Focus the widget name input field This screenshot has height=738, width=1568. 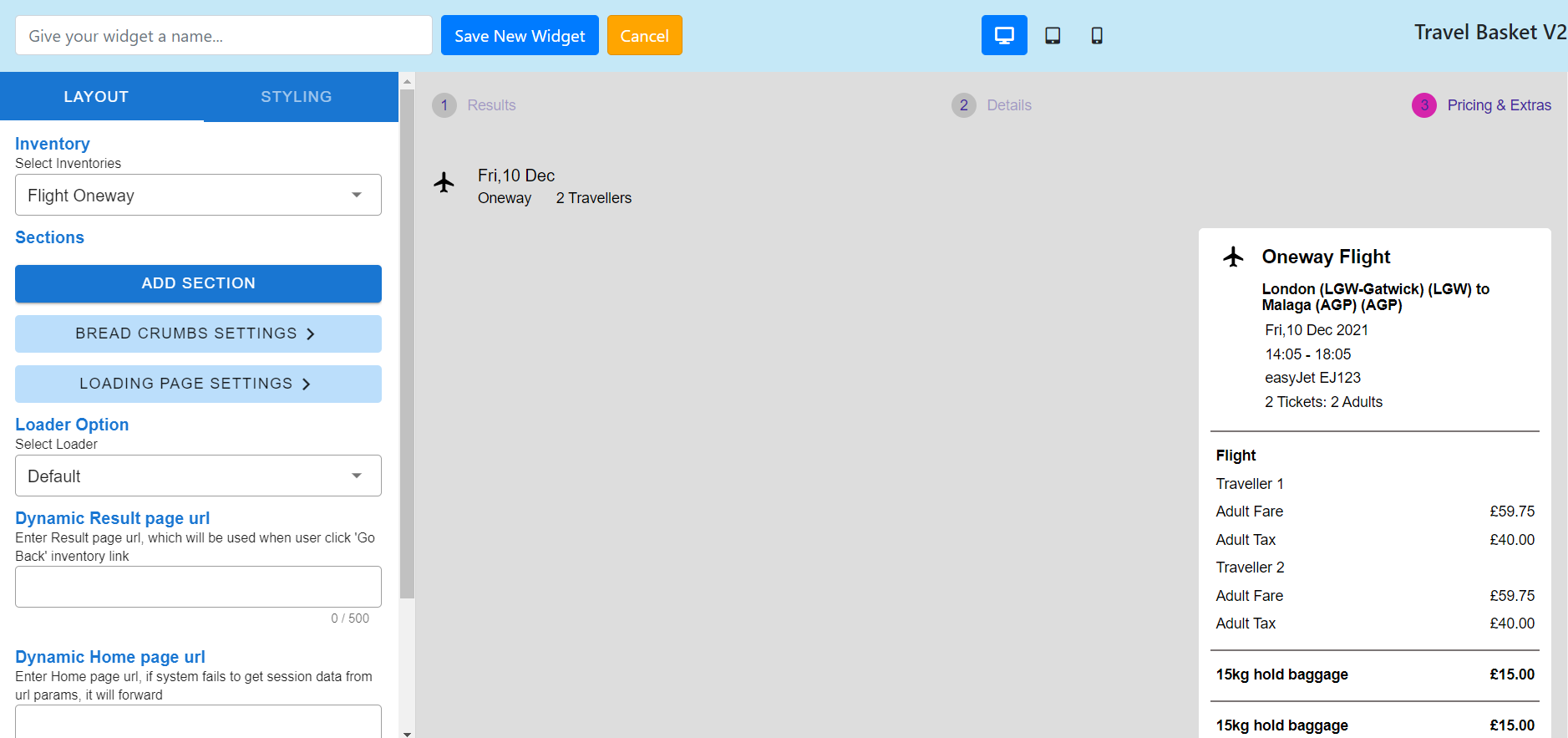224,35
